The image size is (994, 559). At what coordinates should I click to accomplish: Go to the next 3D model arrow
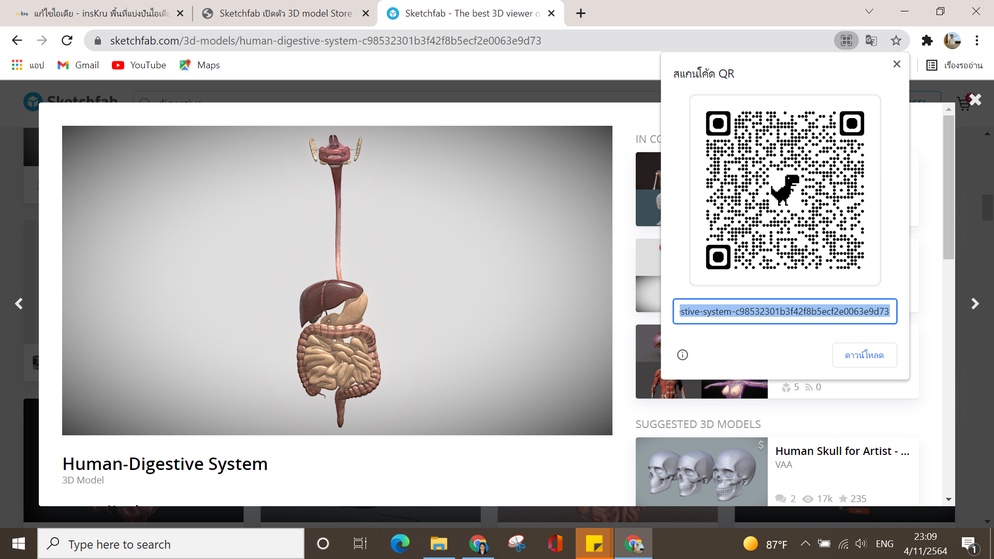975,304
